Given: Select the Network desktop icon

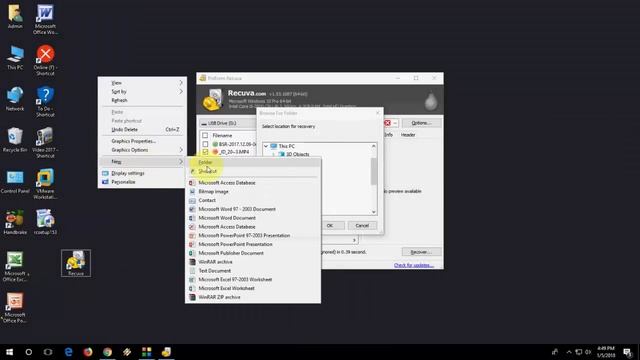Looking at the screenshot, I should [15, 99].
